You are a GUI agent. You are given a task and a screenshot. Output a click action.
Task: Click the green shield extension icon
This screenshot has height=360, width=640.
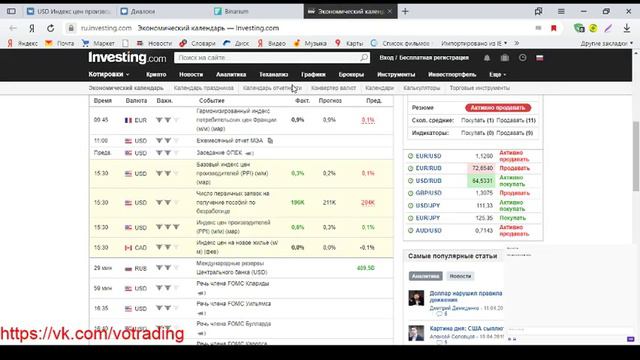(x=579, y=28)
